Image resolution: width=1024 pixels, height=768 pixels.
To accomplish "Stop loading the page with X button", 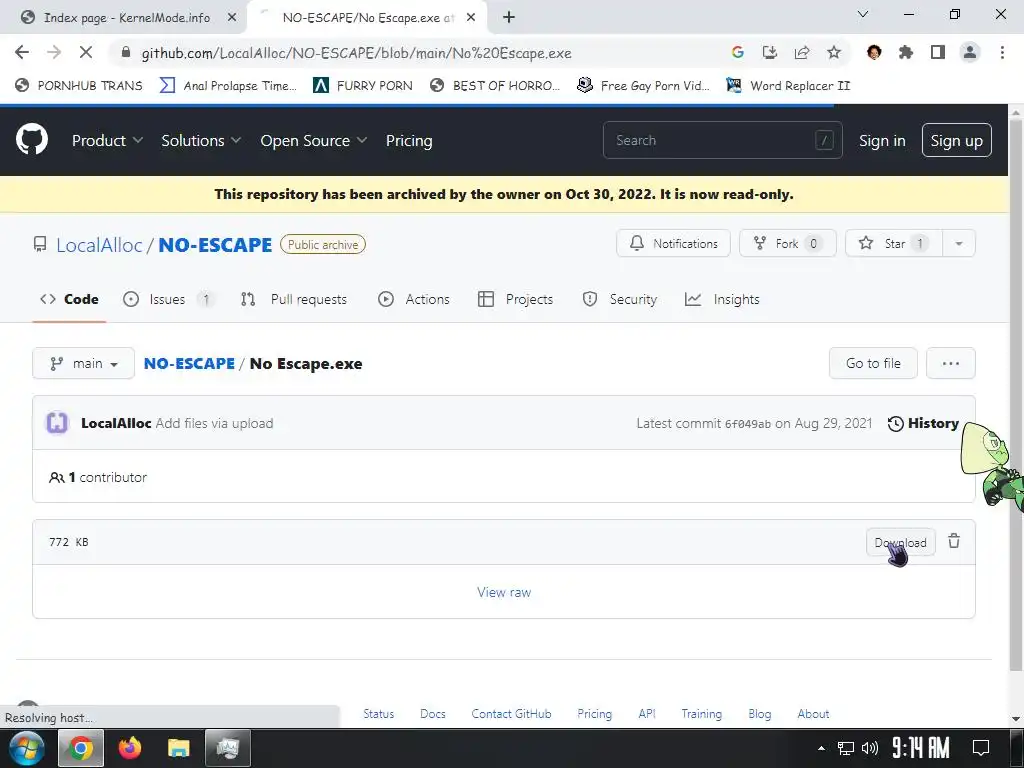I will pyautogui.click(x=86, y=52).
